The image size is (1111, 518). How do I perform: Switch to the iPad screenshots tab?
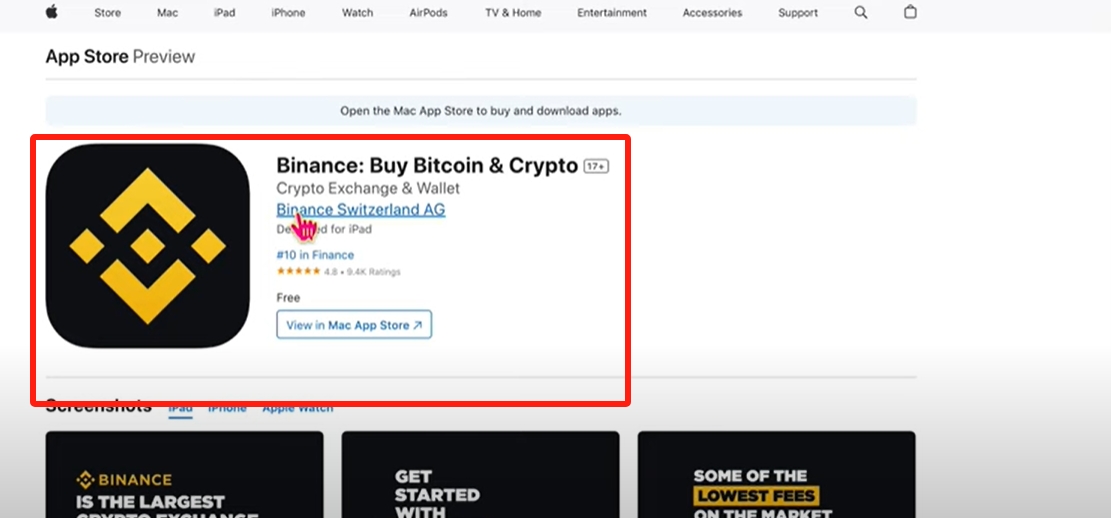click(180, 409)
